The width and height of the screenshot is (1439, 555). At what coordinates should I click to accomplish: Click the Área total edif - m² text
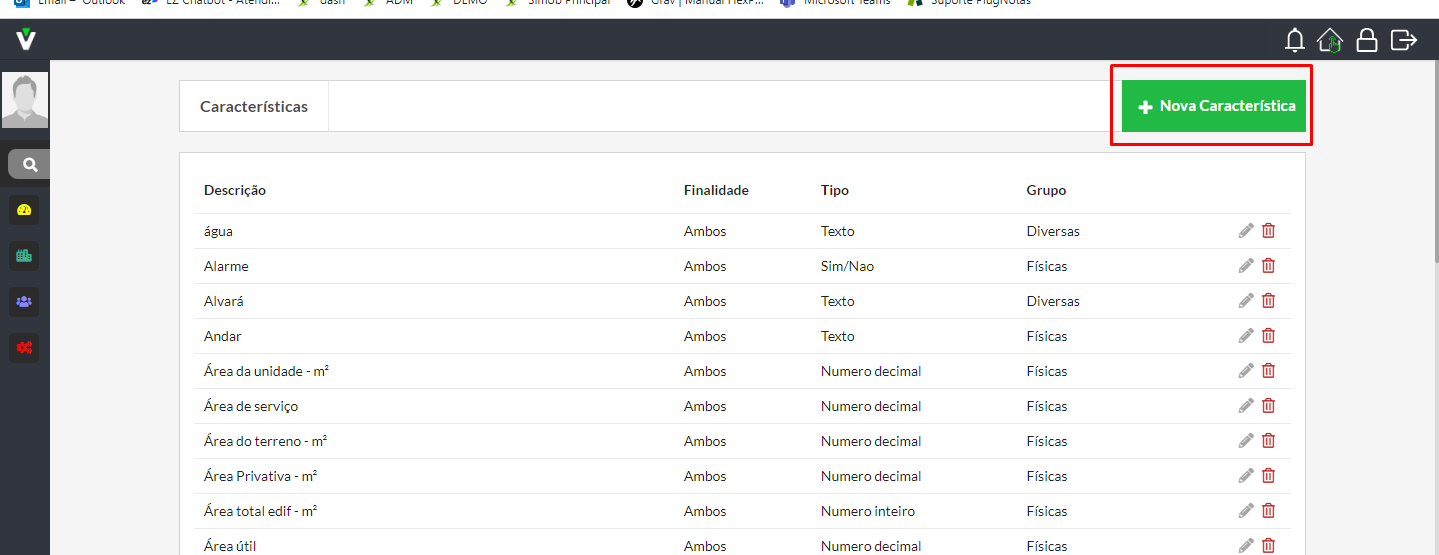[261, 511]
